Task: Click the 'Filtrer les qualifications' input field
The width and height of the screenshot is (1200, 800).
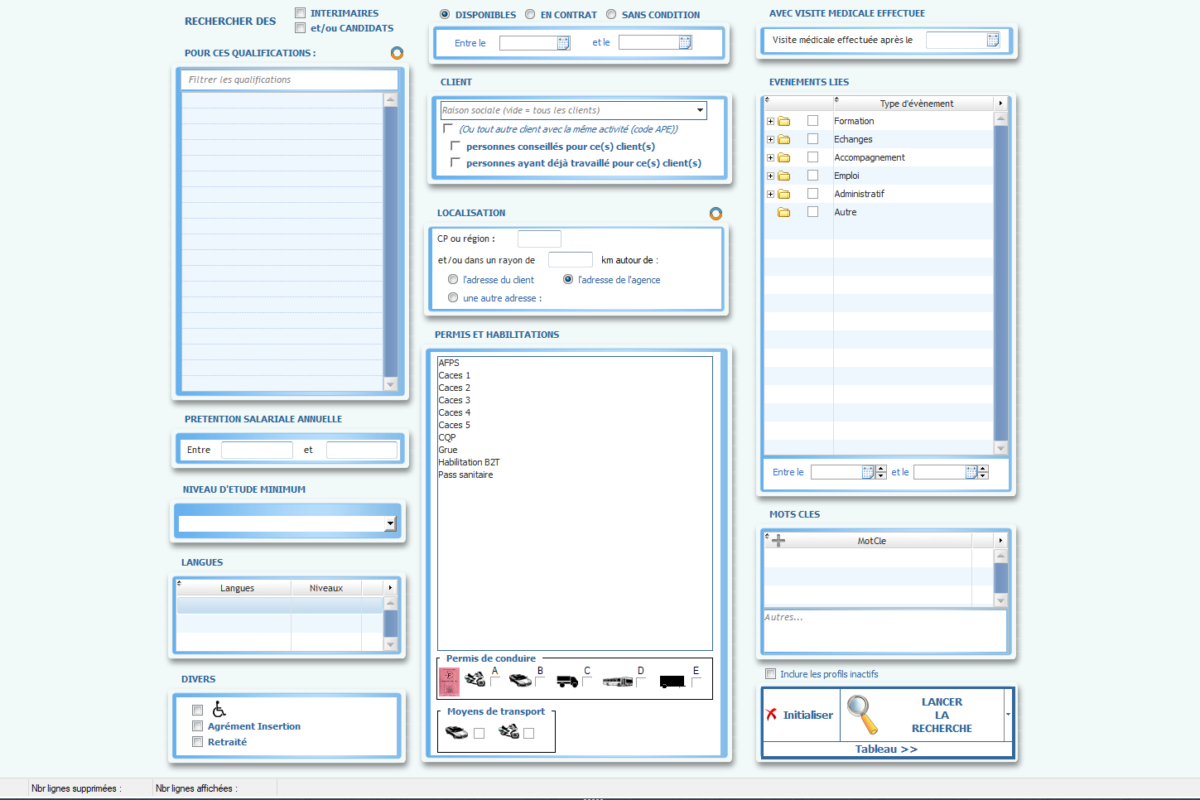Action: click(x=290, y=80)
